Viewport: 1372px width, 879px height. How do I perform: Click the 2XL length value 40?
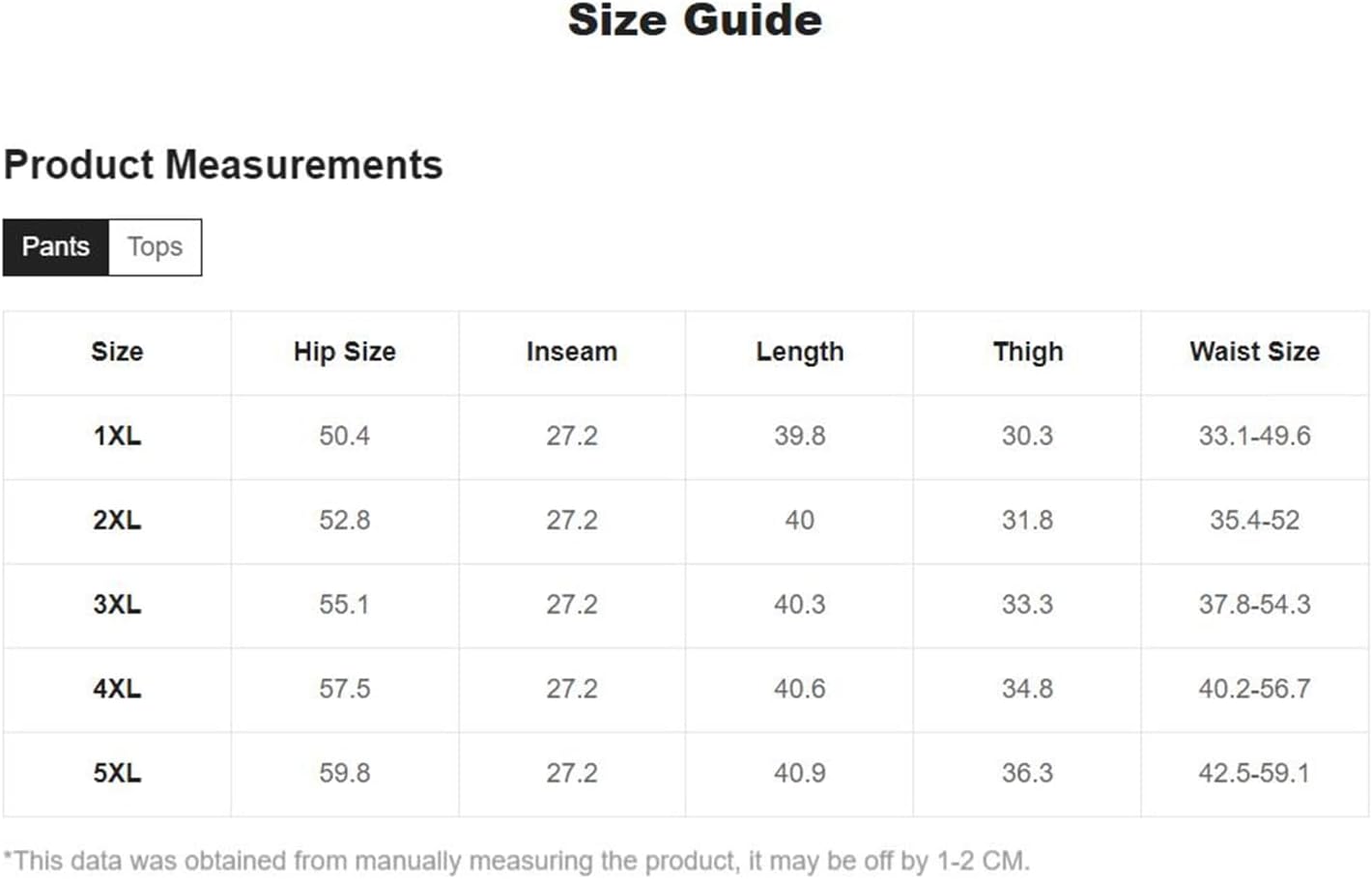(800, 521)
